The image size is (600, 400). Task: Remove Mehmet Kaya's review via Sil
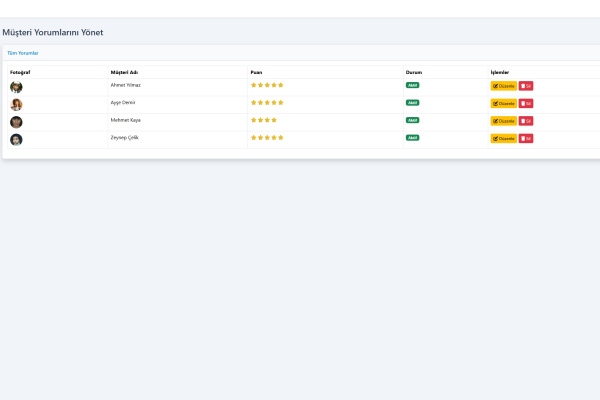click(526, 121)
